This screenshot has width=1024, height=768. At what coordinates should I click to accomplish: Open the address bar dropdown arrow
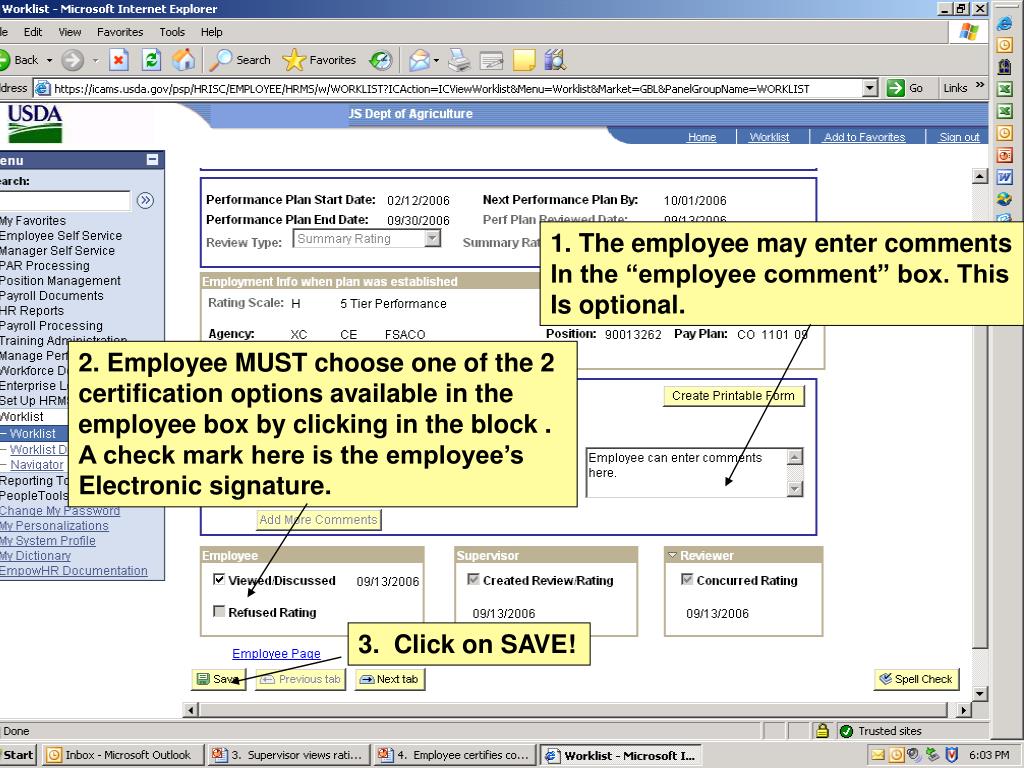(x=869, y=88)
